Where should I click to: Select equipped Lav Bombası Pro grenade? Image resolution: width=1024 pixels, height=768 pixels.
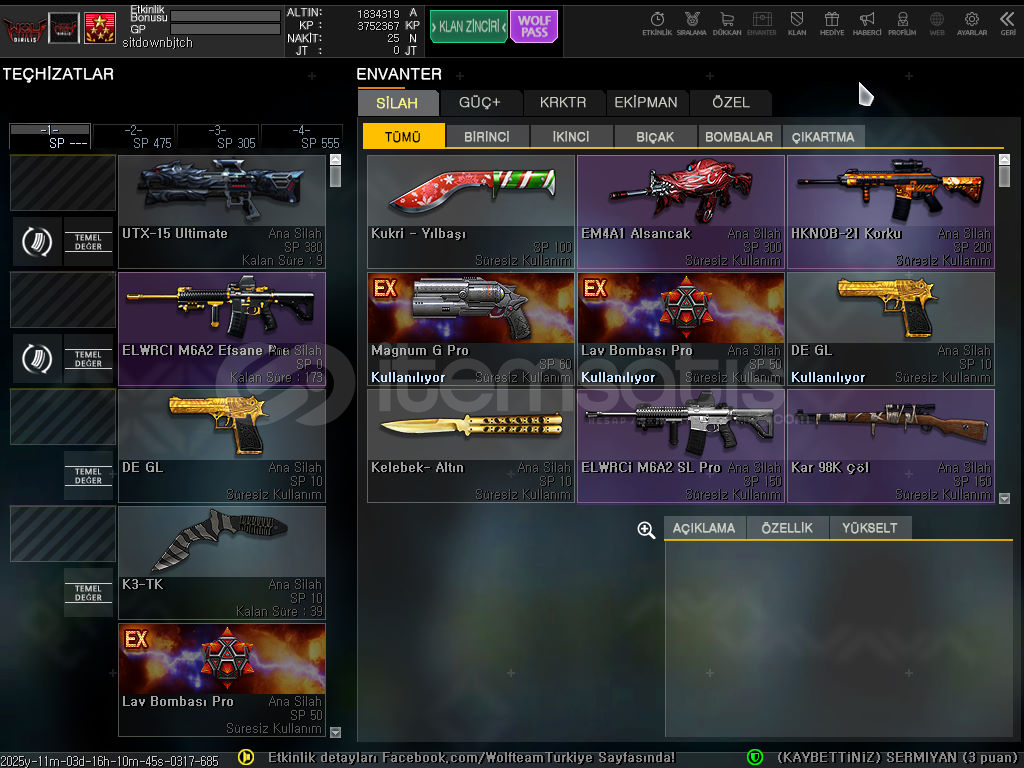point(222,680)
